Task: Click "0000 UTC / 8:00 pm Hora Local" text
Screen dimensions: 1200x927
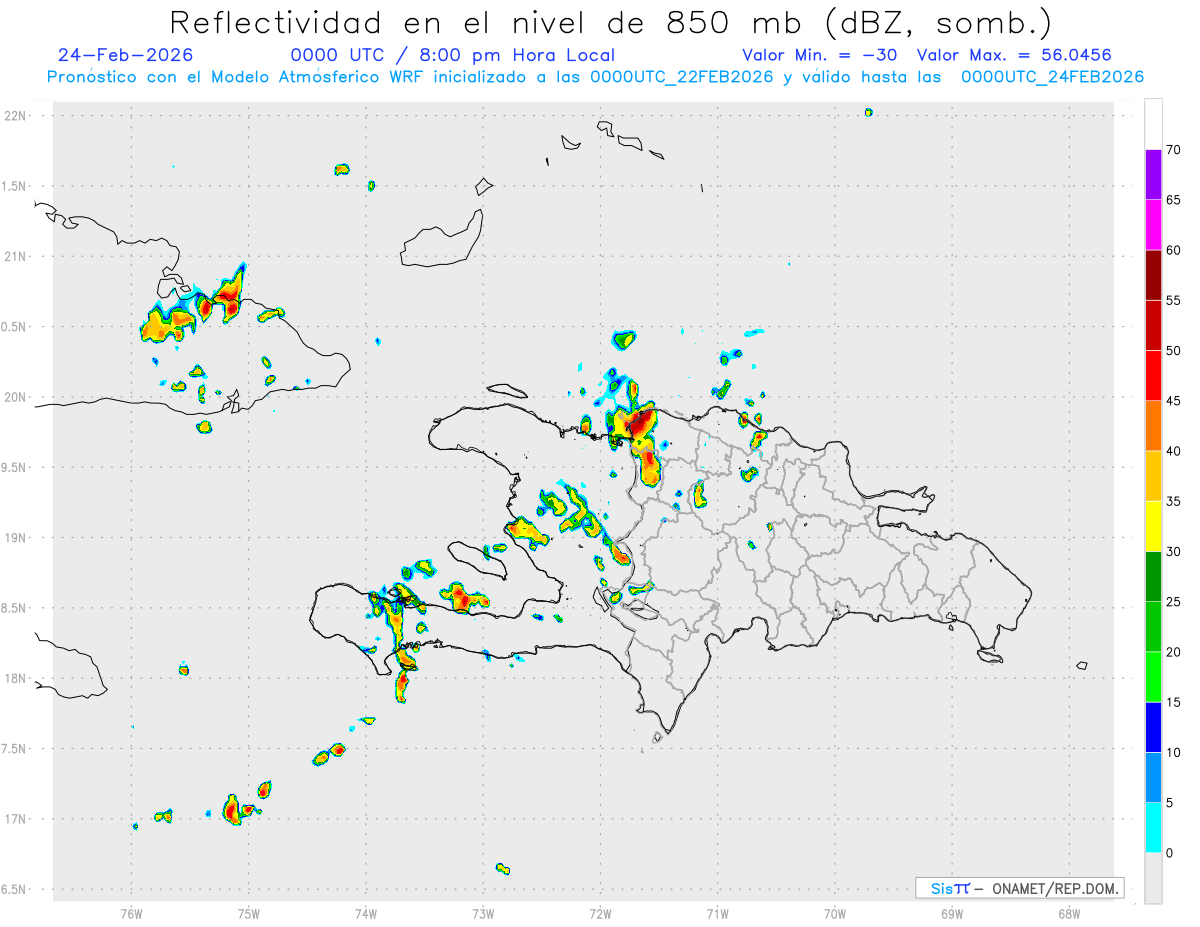Action: pos(453,55)
